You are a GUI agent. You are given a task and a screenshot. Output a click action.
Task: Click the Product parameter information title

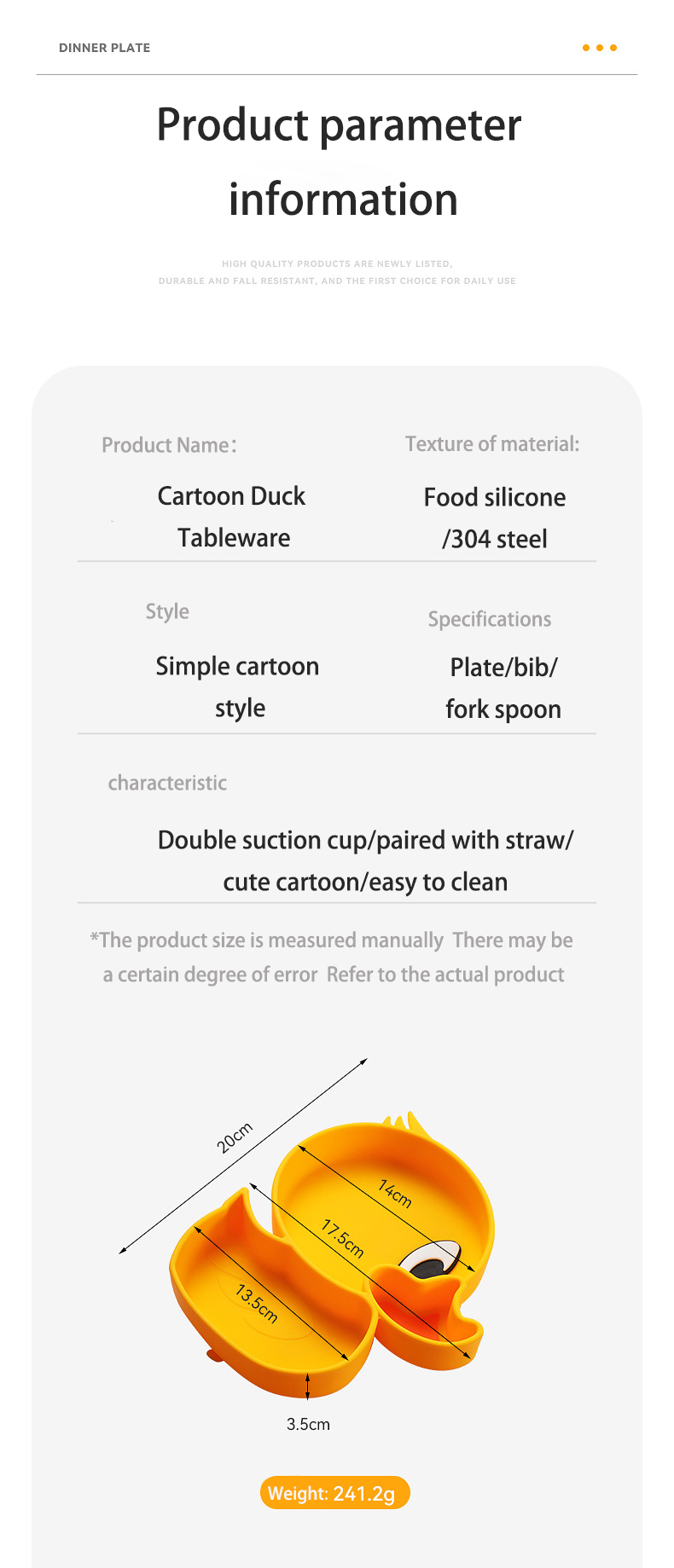click(x=340, y=162)
